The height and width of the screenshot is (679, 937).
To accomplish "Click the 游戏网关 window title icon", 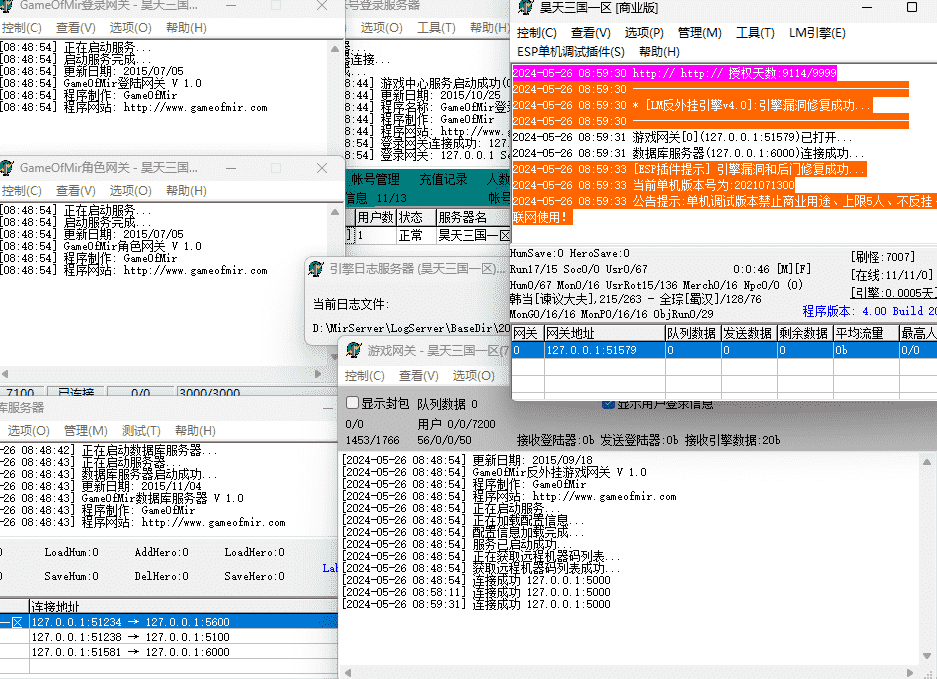I will 354,350.
